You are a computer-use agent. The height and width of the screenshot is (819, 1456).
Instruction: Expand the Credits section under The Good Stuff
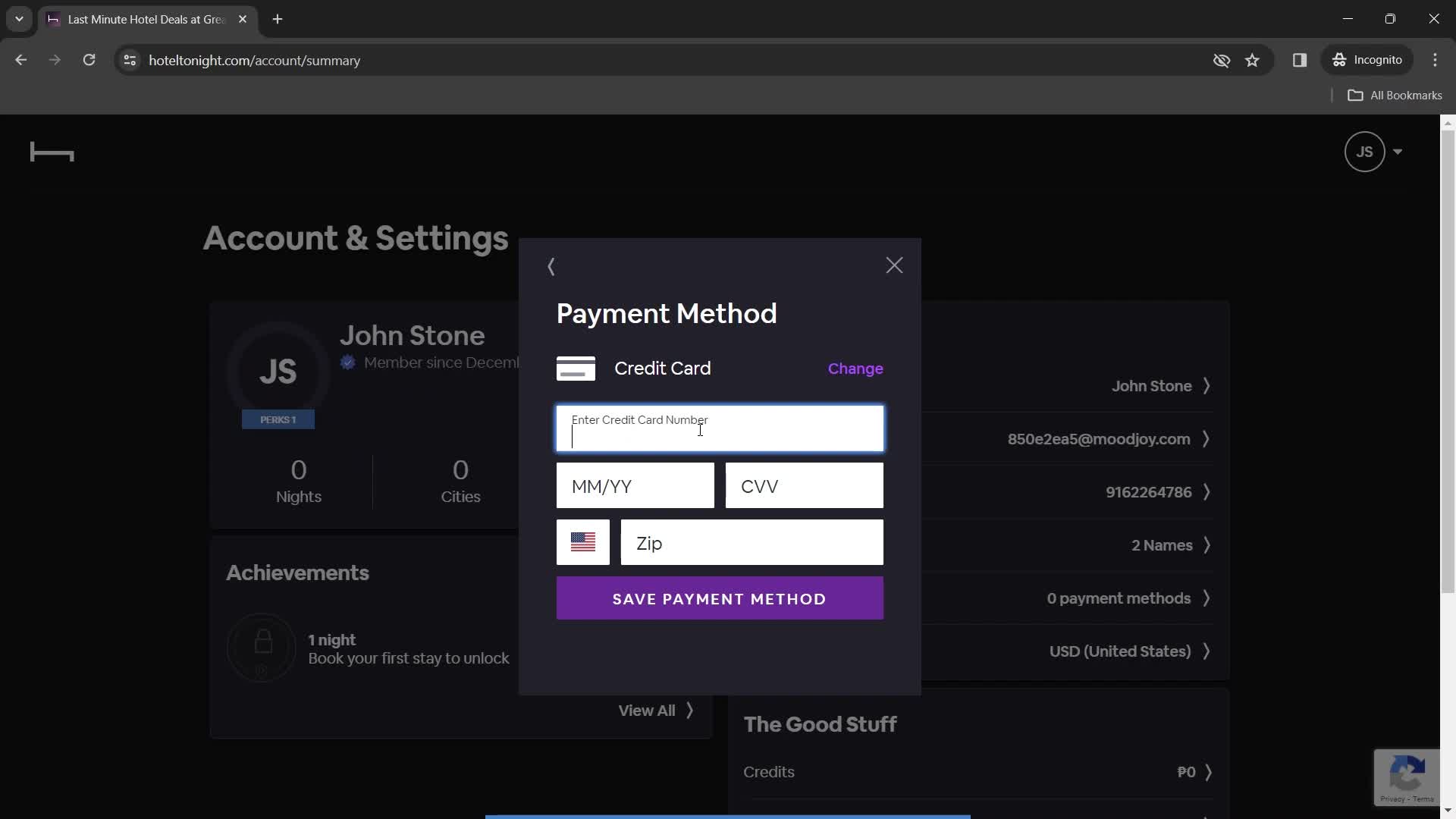coord(1209,772)
